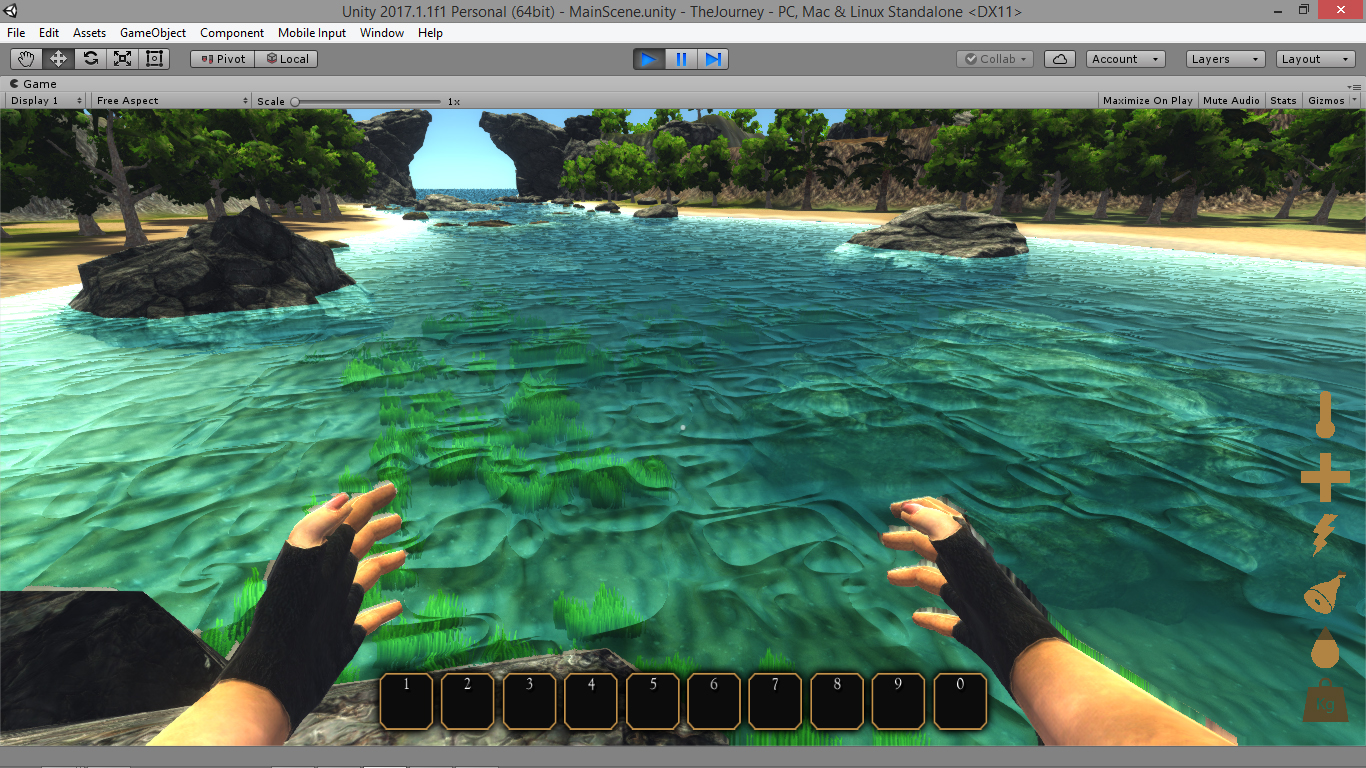Screen dimensions: 1366x768
Task: Open the Layout dropdown
Action: click(1316, 59)
